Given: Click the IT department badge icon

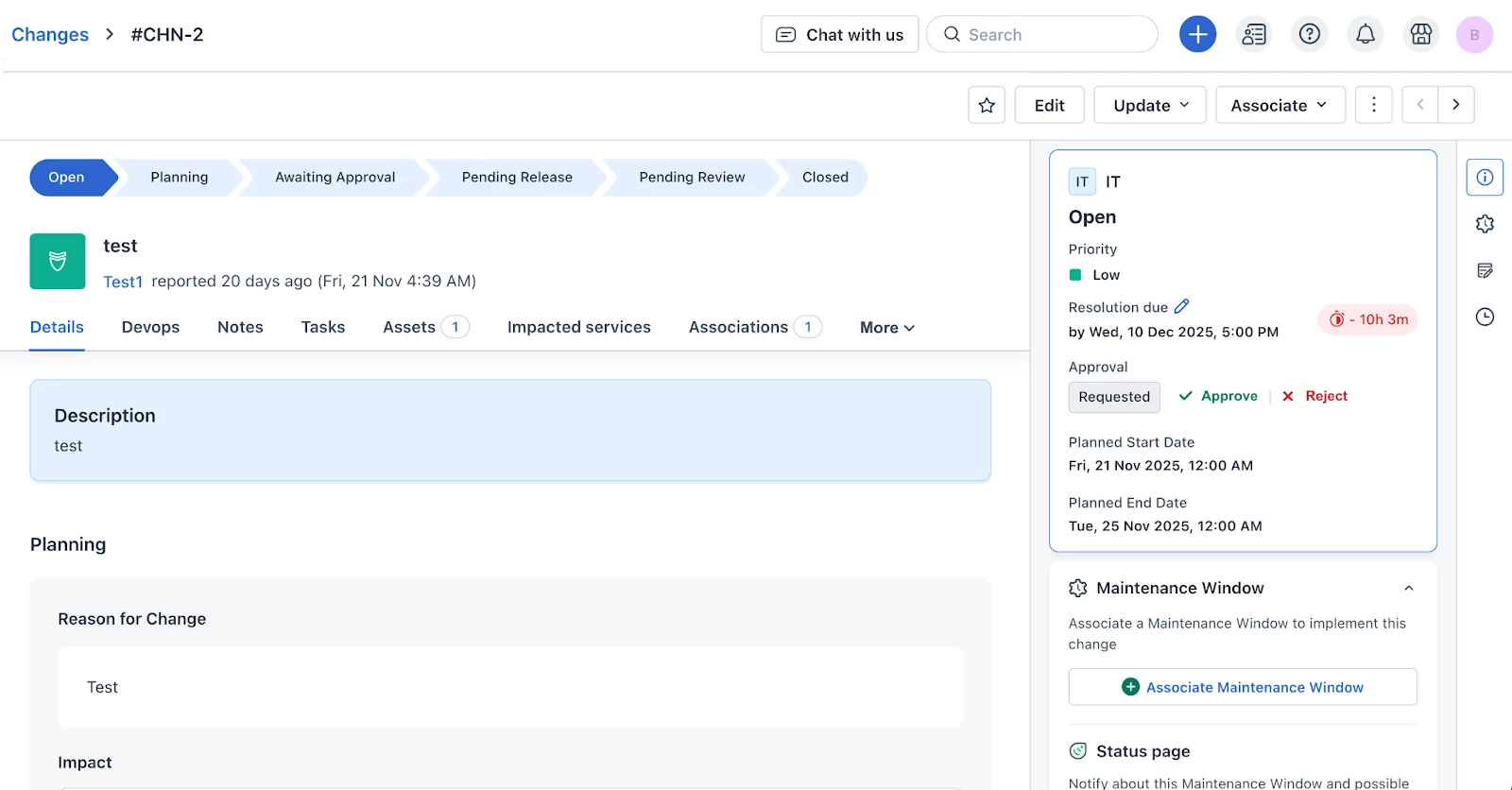Looking at the screenshot, I should tap(1082, 181).
